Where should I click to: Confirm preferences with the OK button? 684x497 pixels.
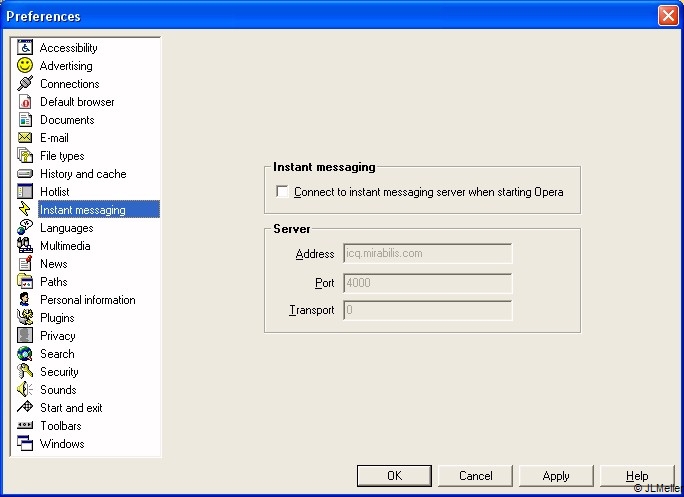pyautogui.click(x=394, y=476)
